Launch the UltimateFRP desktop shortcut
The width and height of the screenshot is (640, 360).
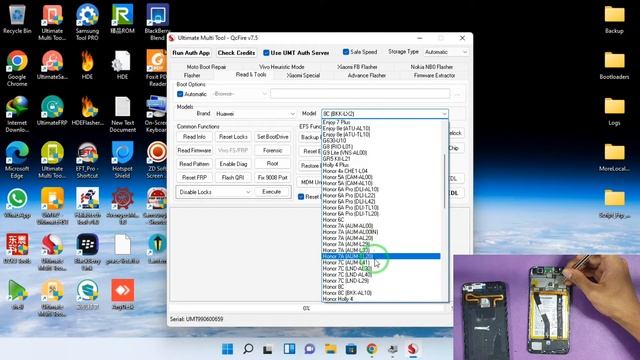[52, 111]
